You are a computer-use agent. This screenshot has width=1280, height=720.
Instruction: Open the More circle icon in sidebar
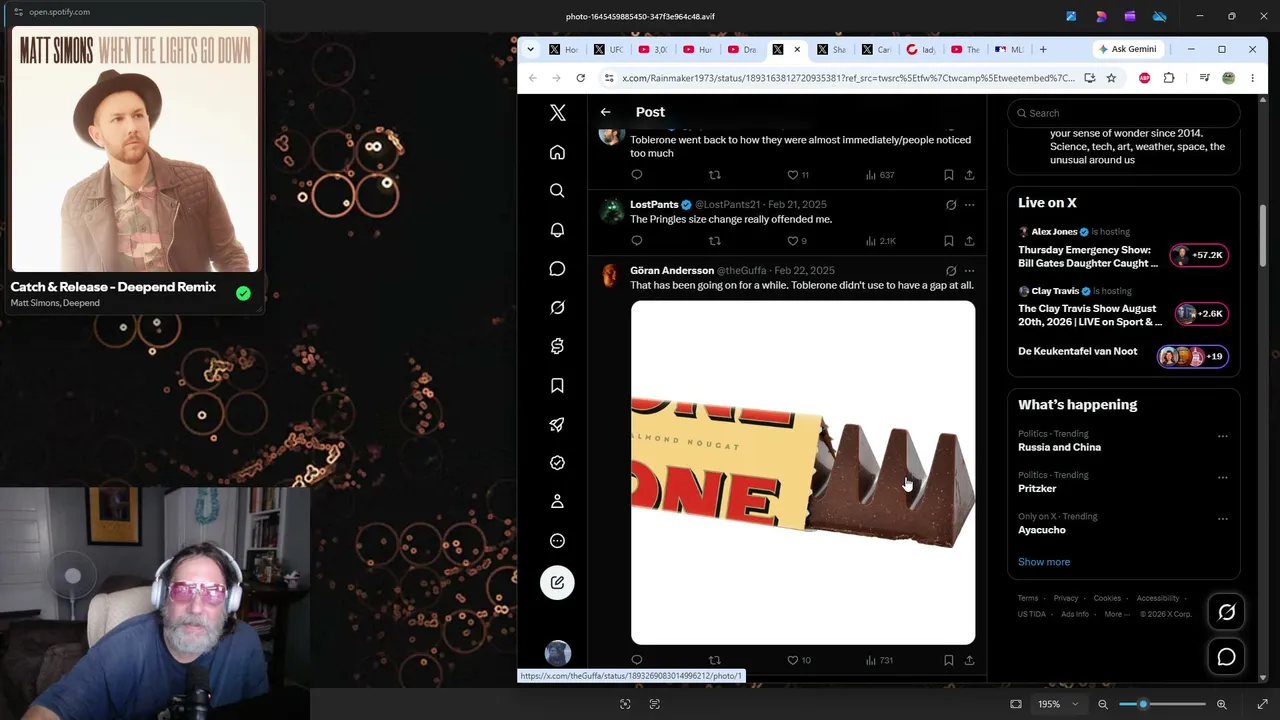[558, 541]
